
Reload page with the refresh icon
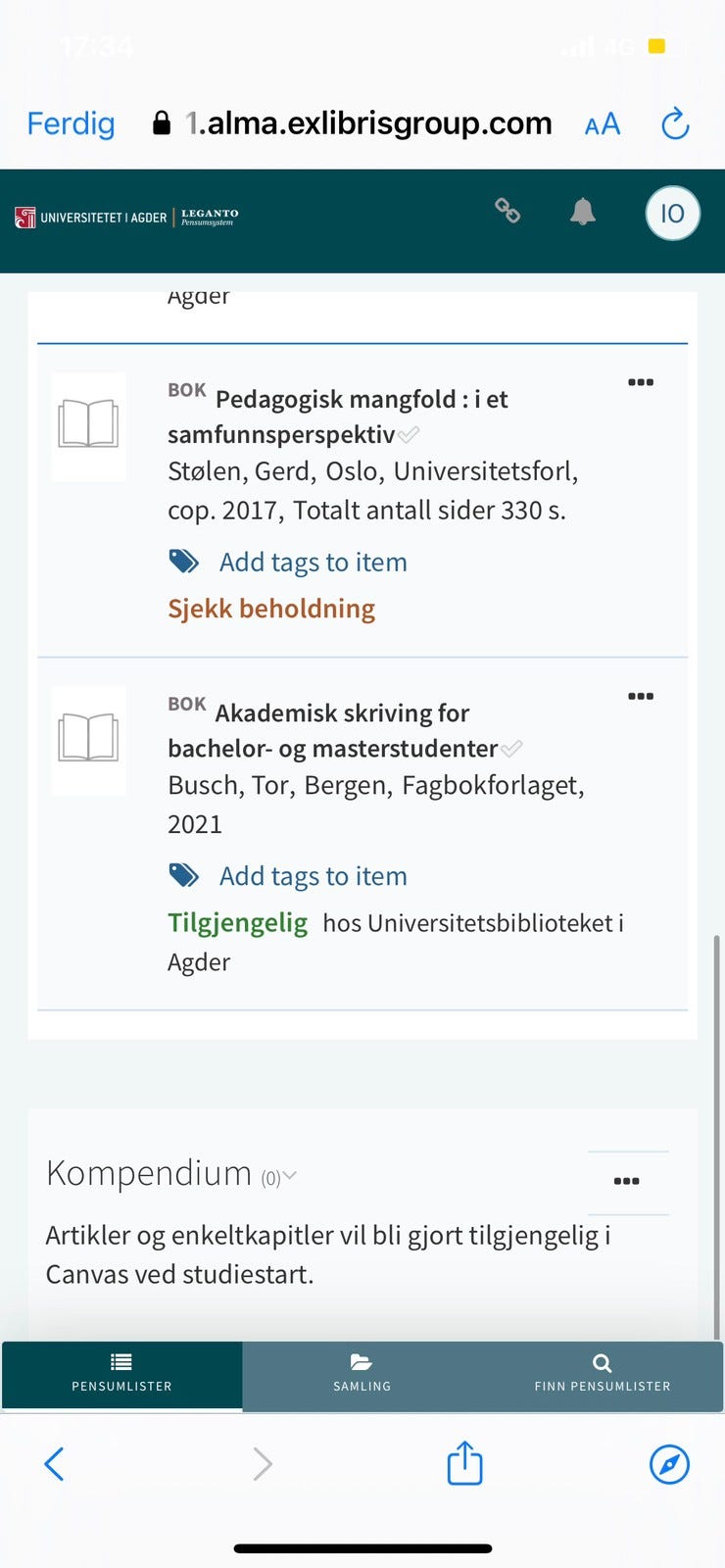(675, 124)
